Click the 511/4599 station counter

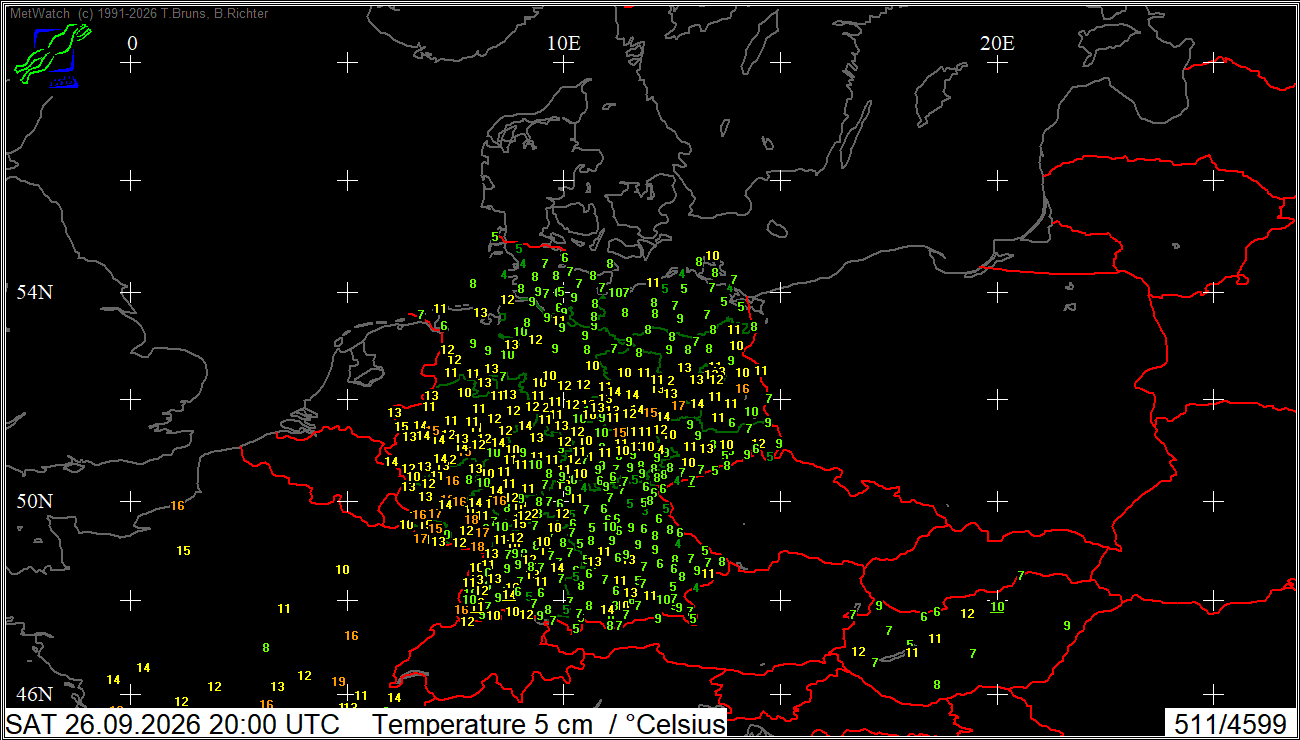[x=1230, y=724]
